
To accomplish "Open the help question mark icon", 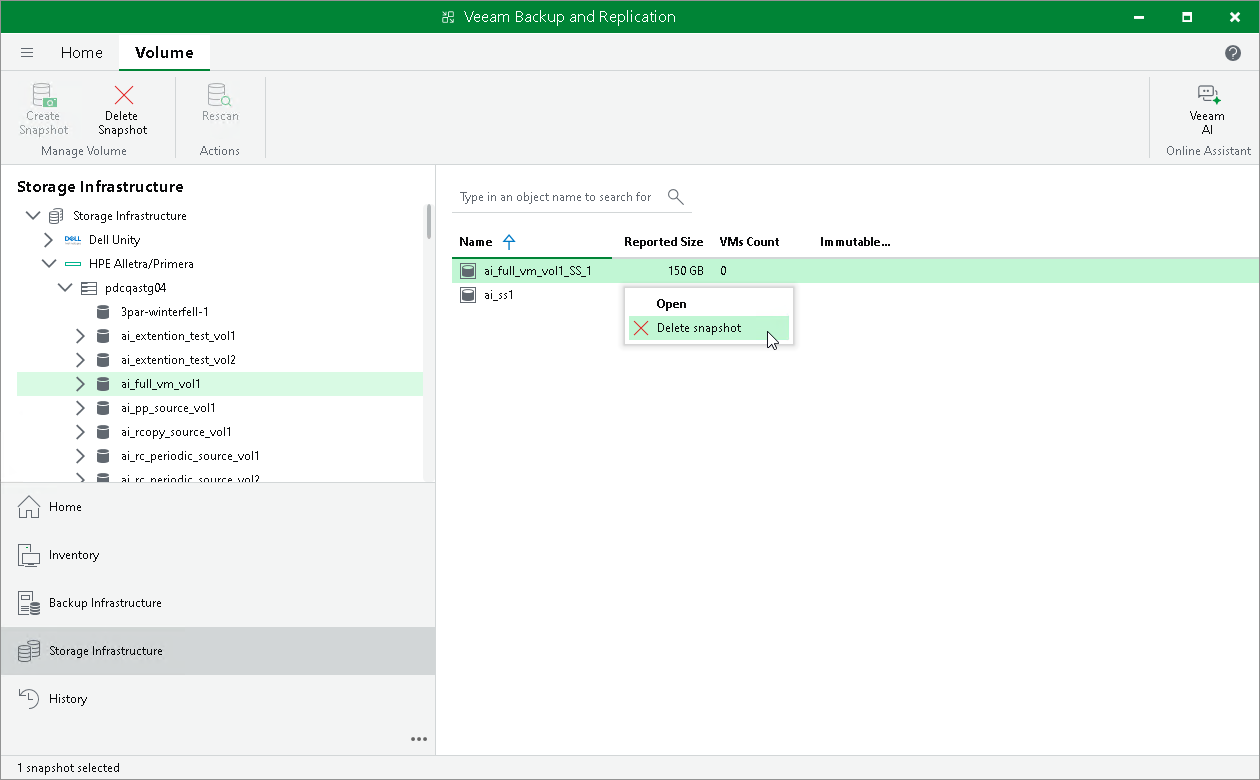I will 1233,53.
